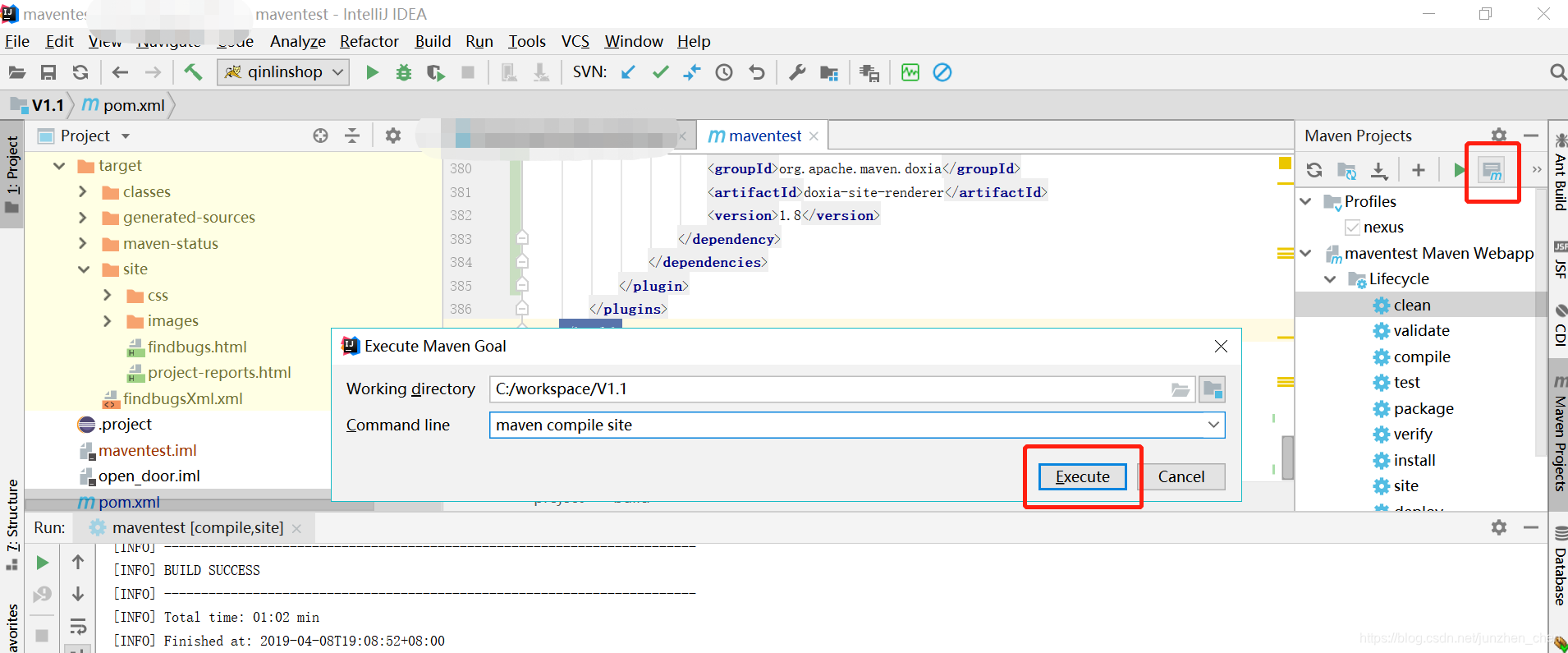Click scroll from source icon in Project panel
Image resolution: width=1568 pixels, height=653 pixels.
320,136
